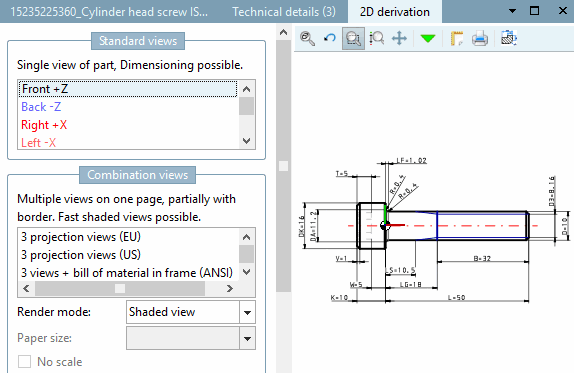Open the window tab list dropdown arrow
This screenshot has width=574, height=373.
512,11
